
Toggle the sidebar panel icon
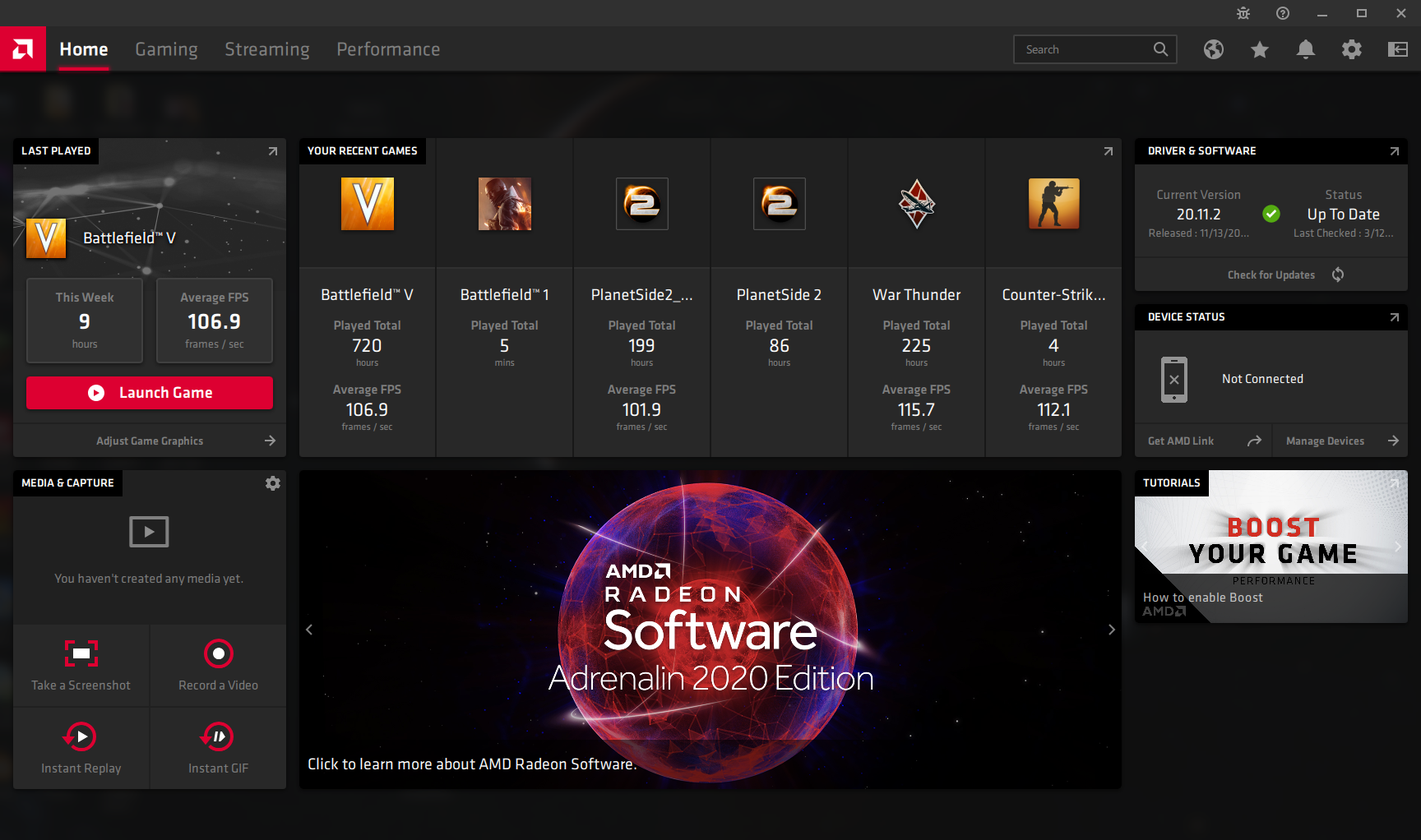point(1397,49)
